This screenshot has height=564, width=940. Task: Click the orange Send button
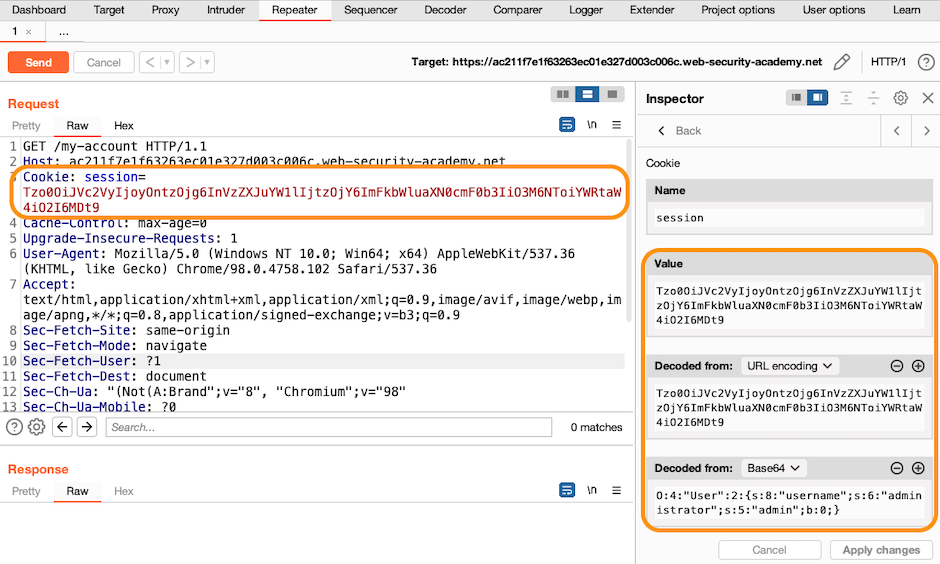(x=38, y=62)
